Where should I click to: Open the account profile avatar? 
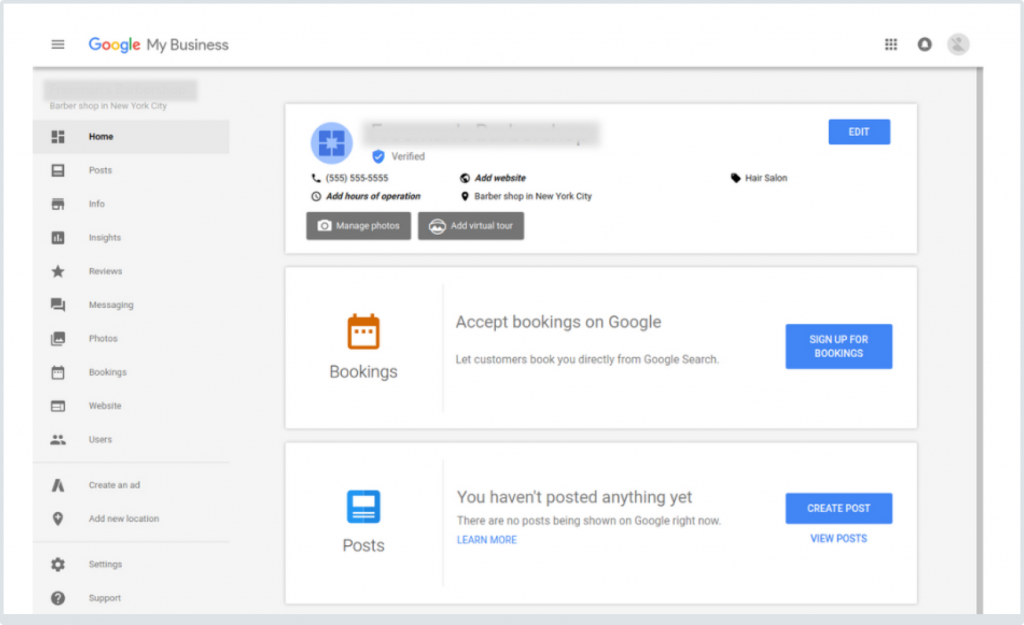tap(958, 44)
